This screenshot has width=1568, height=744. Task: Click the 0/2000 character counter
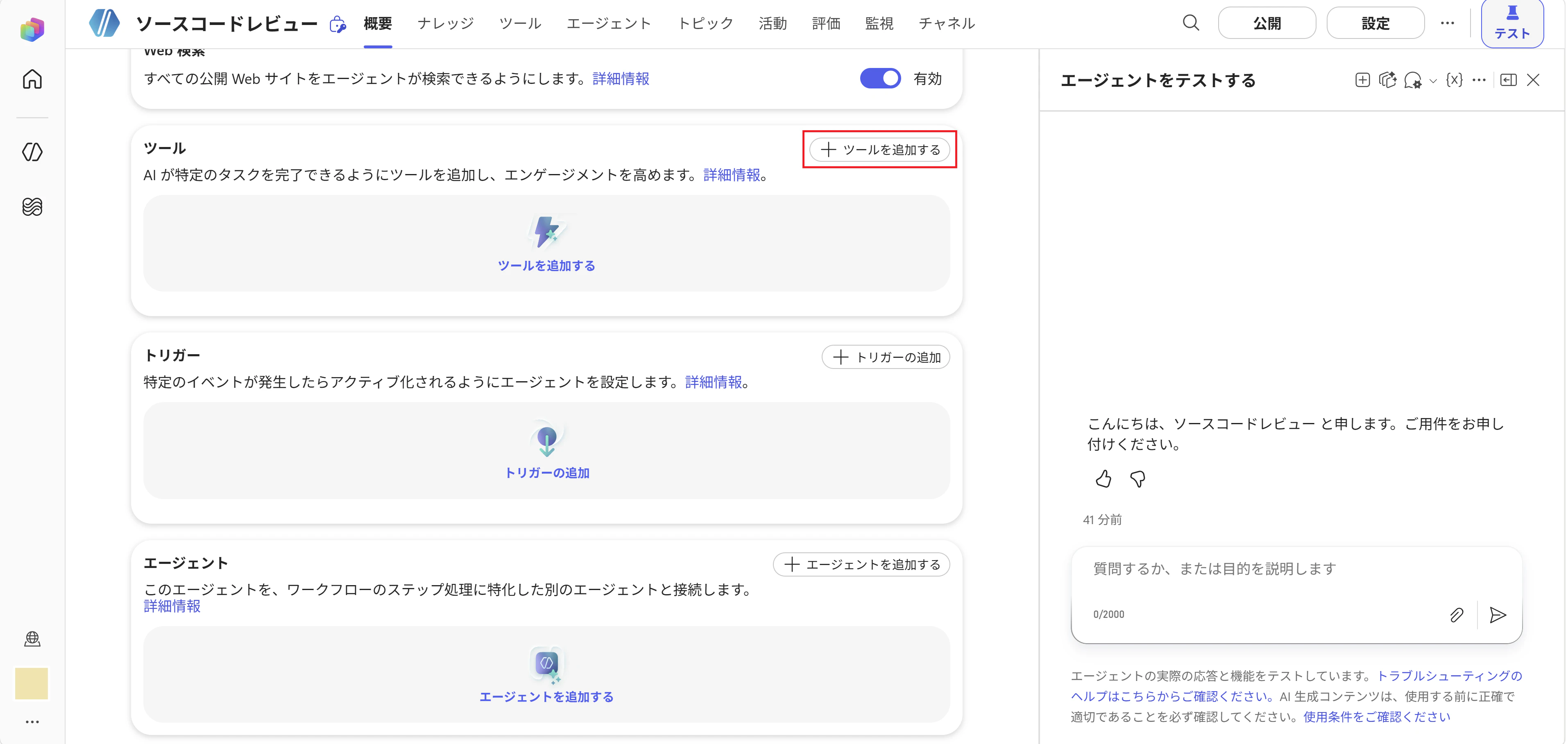(x=1108, y=615)
